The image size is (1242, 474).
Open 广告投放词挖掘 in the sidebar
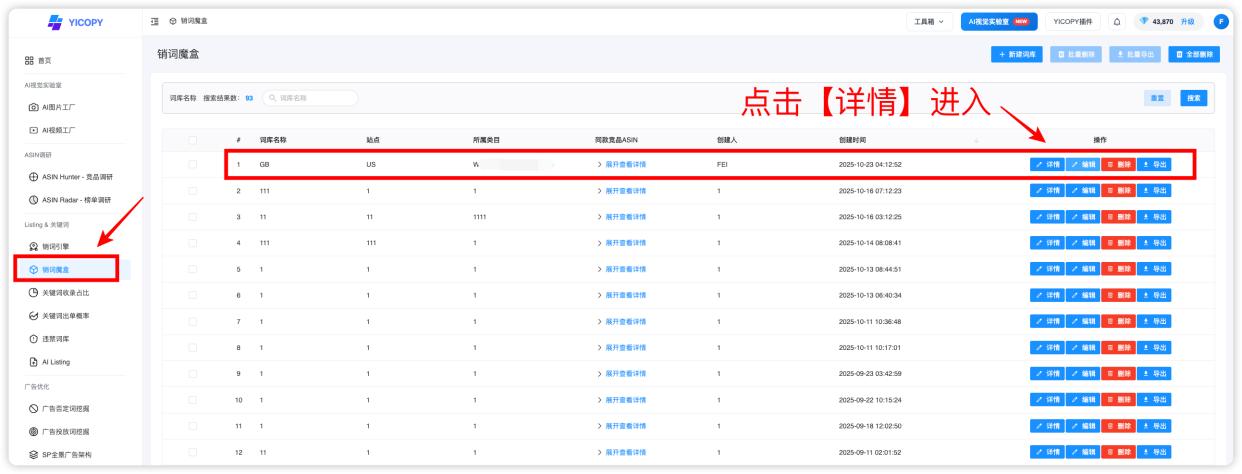[59, 432]
